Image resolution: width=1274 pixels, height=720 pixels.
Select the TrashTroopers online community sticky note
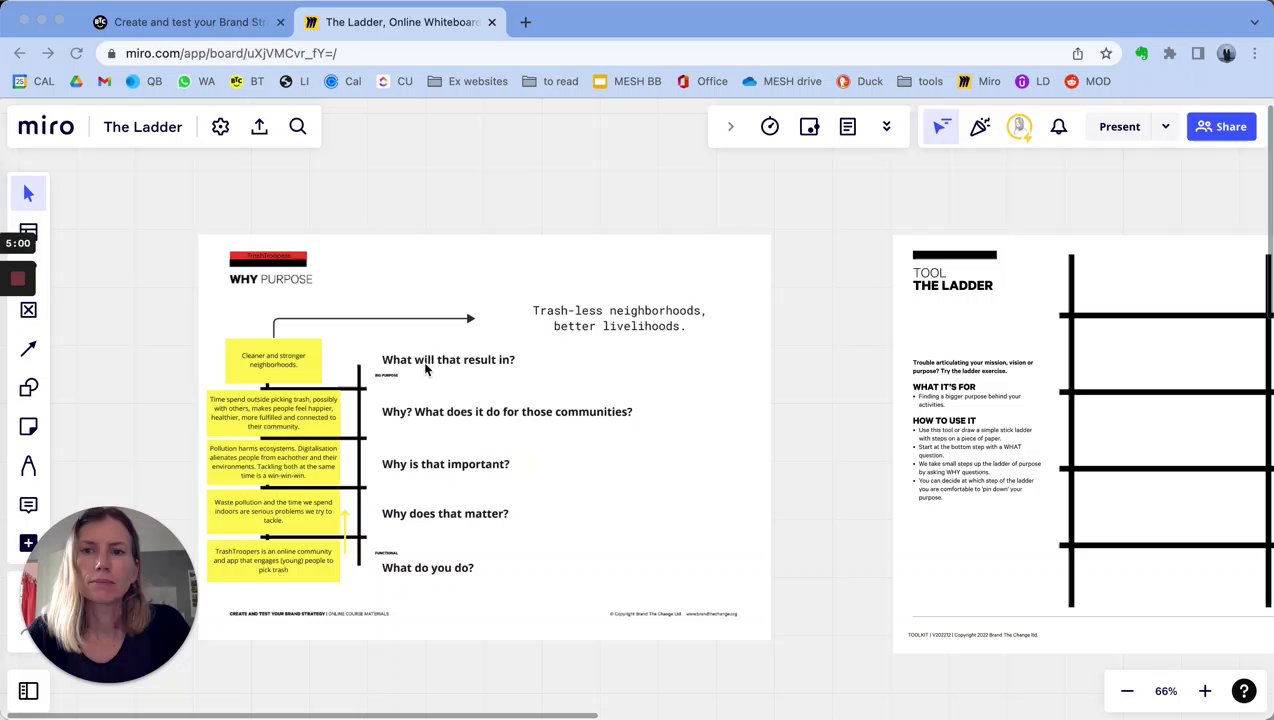point(273,560)
